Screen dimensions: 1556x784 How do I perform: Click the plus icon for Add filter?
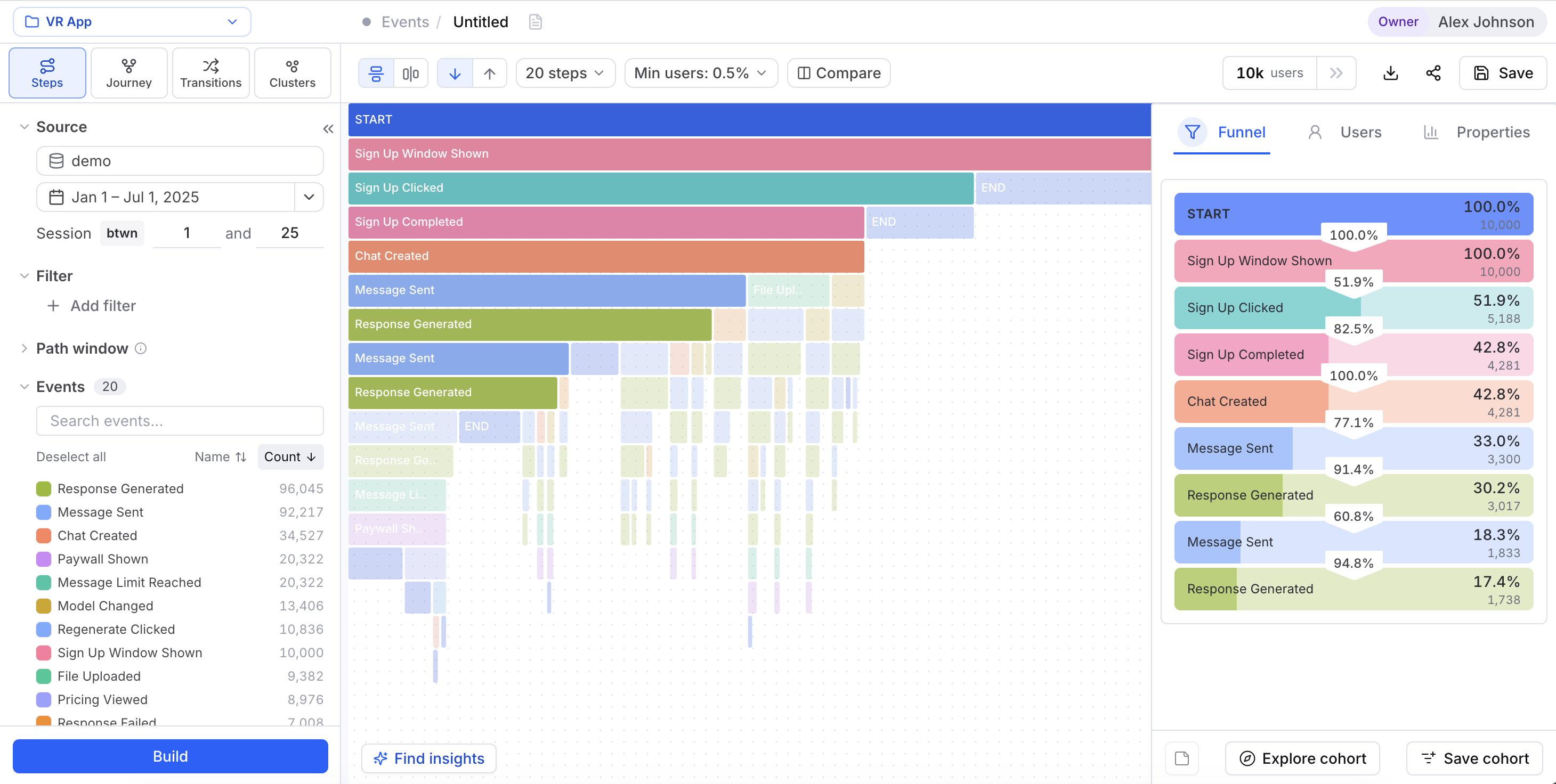coord(53,306)
